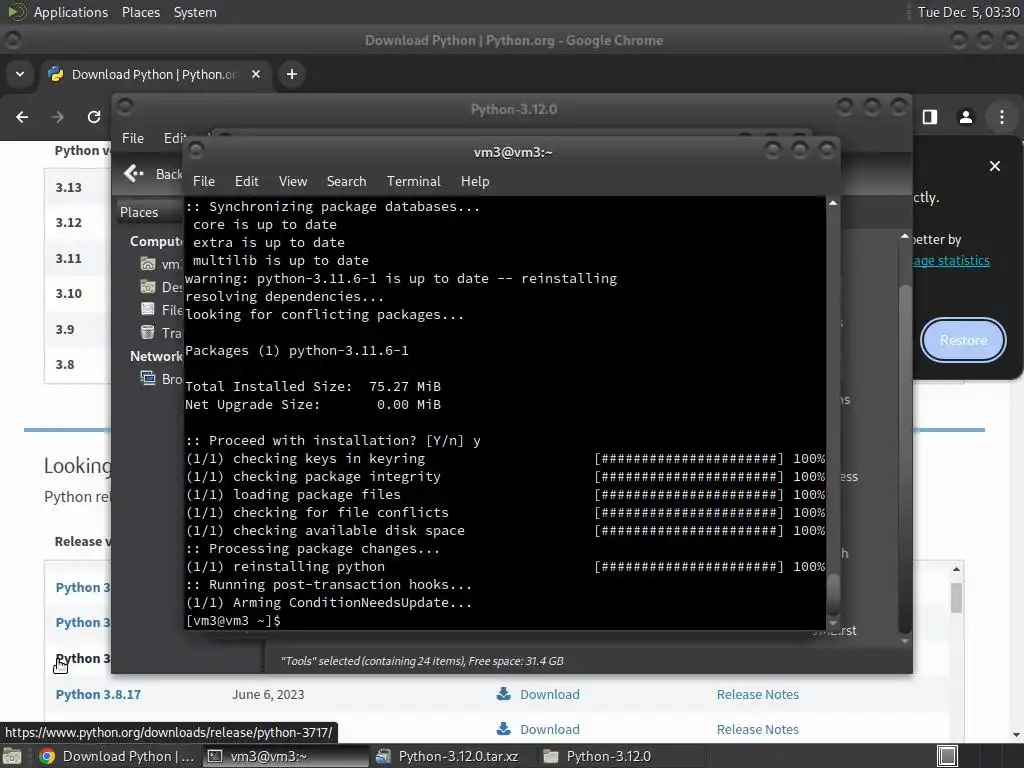The width and height of the screenshot is (1024, 768).
Task: Toggle Chrome side panel icon
Action: pyautogui.click(x=930, y=117)
